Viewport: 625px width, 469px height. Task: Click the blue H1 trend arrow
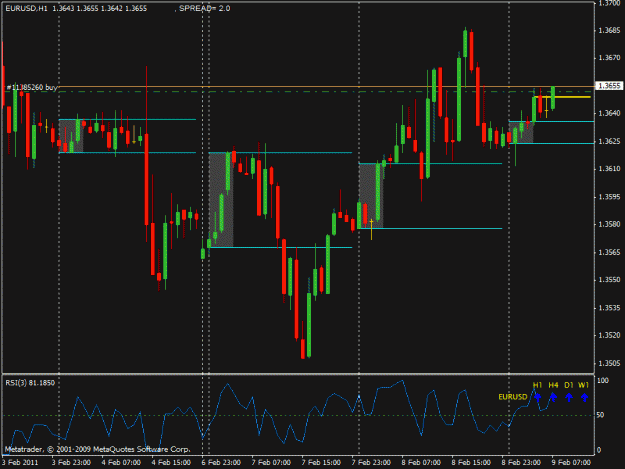pos(538,397)
